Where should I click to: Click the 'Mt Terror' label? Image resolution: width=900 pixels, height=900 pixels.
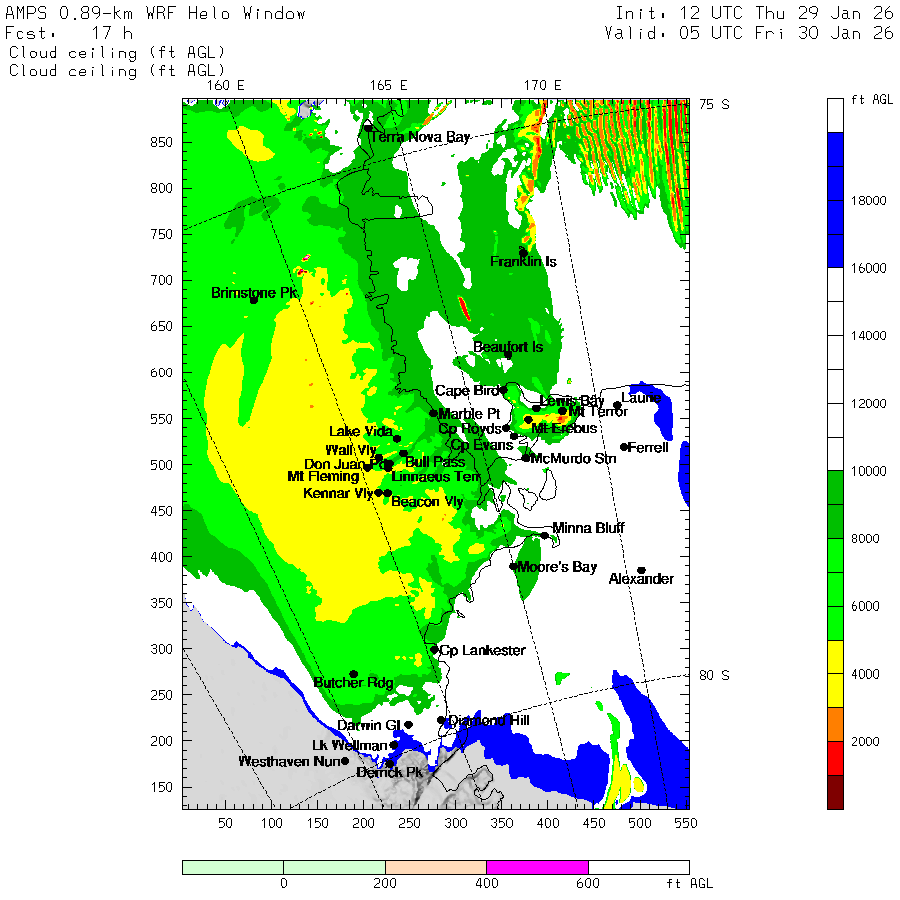point(598,411)
